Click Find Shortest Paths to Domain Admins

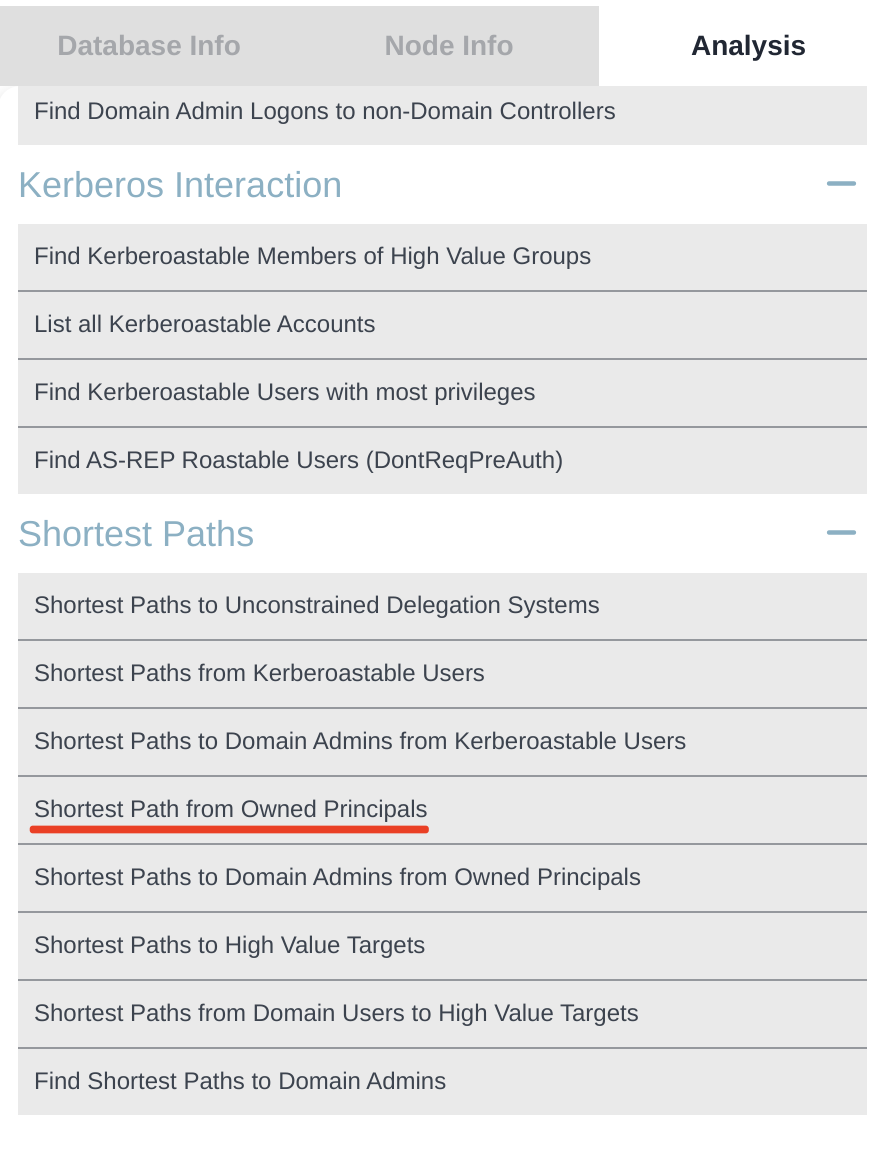pyautogui.click(x=240, y=1082)
